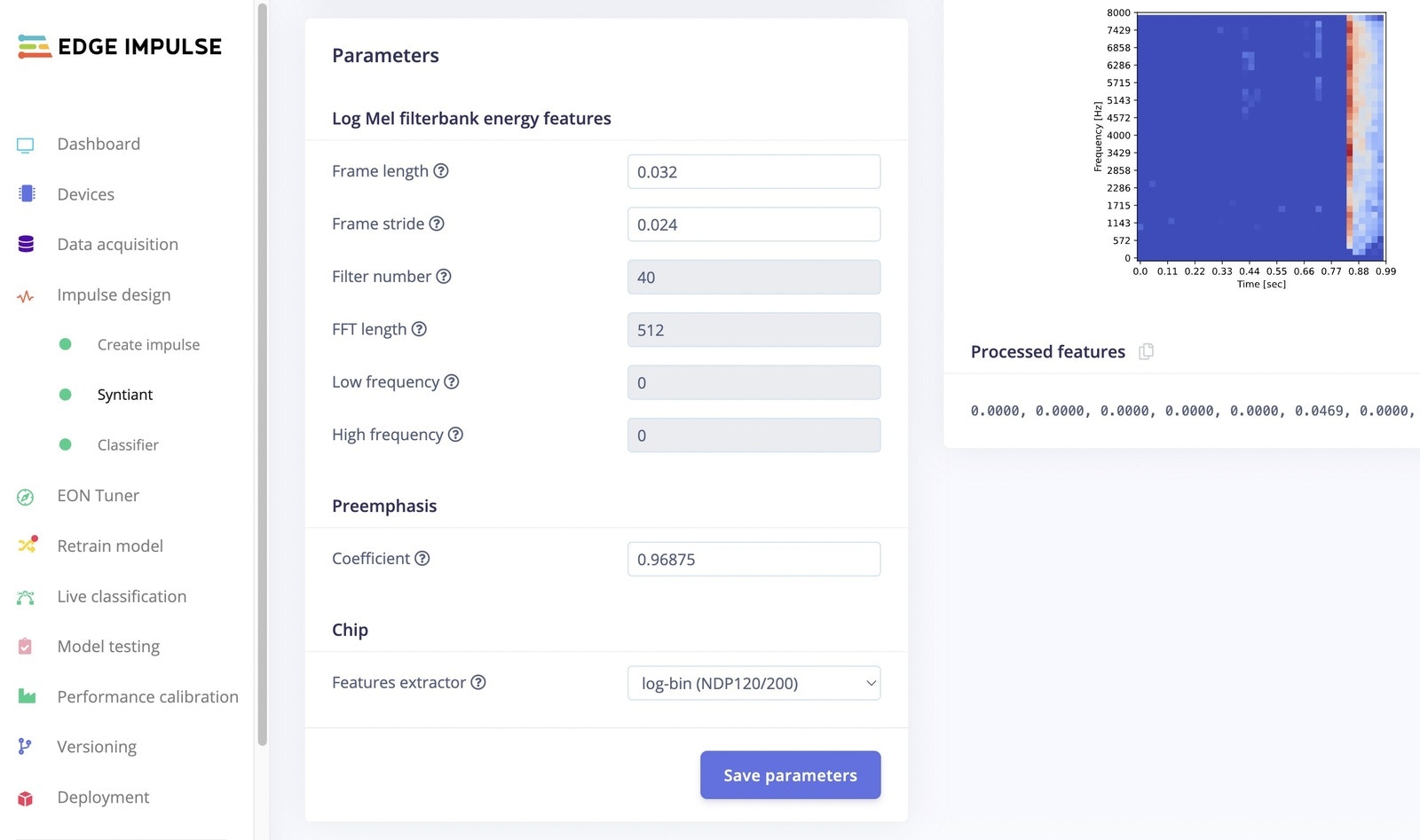Click the Deployment box icon
The height and width of the screenshot is (840, 1420).
(26, 797)
